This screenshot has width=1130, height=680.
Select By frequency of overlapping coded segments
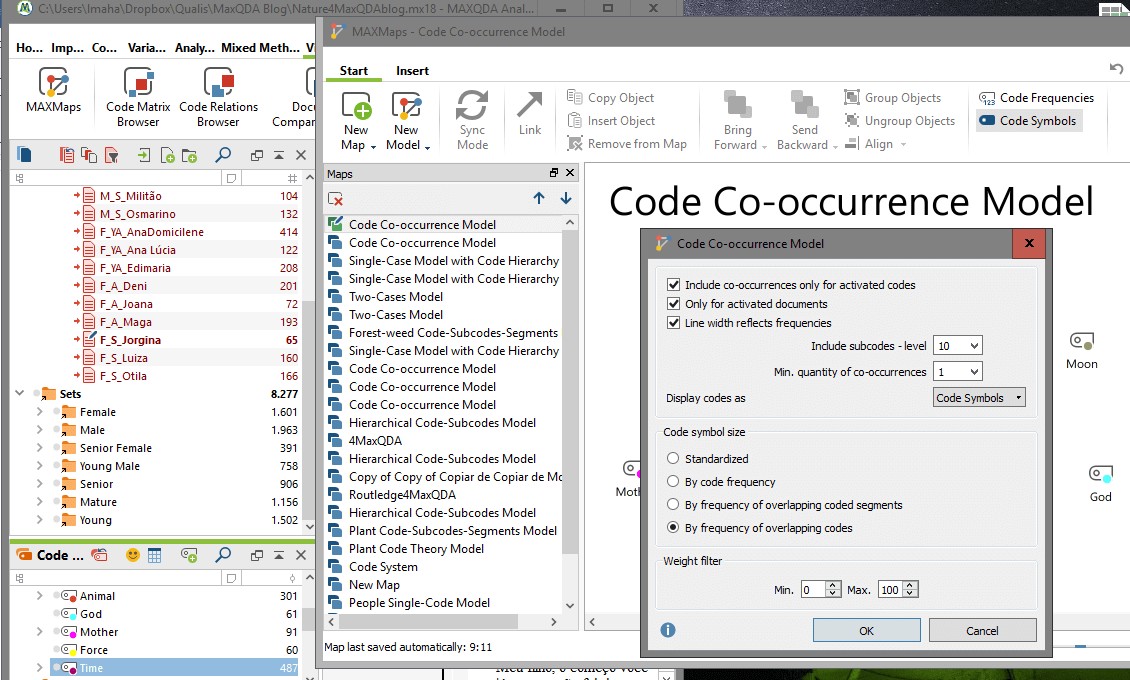coord(673,504)
